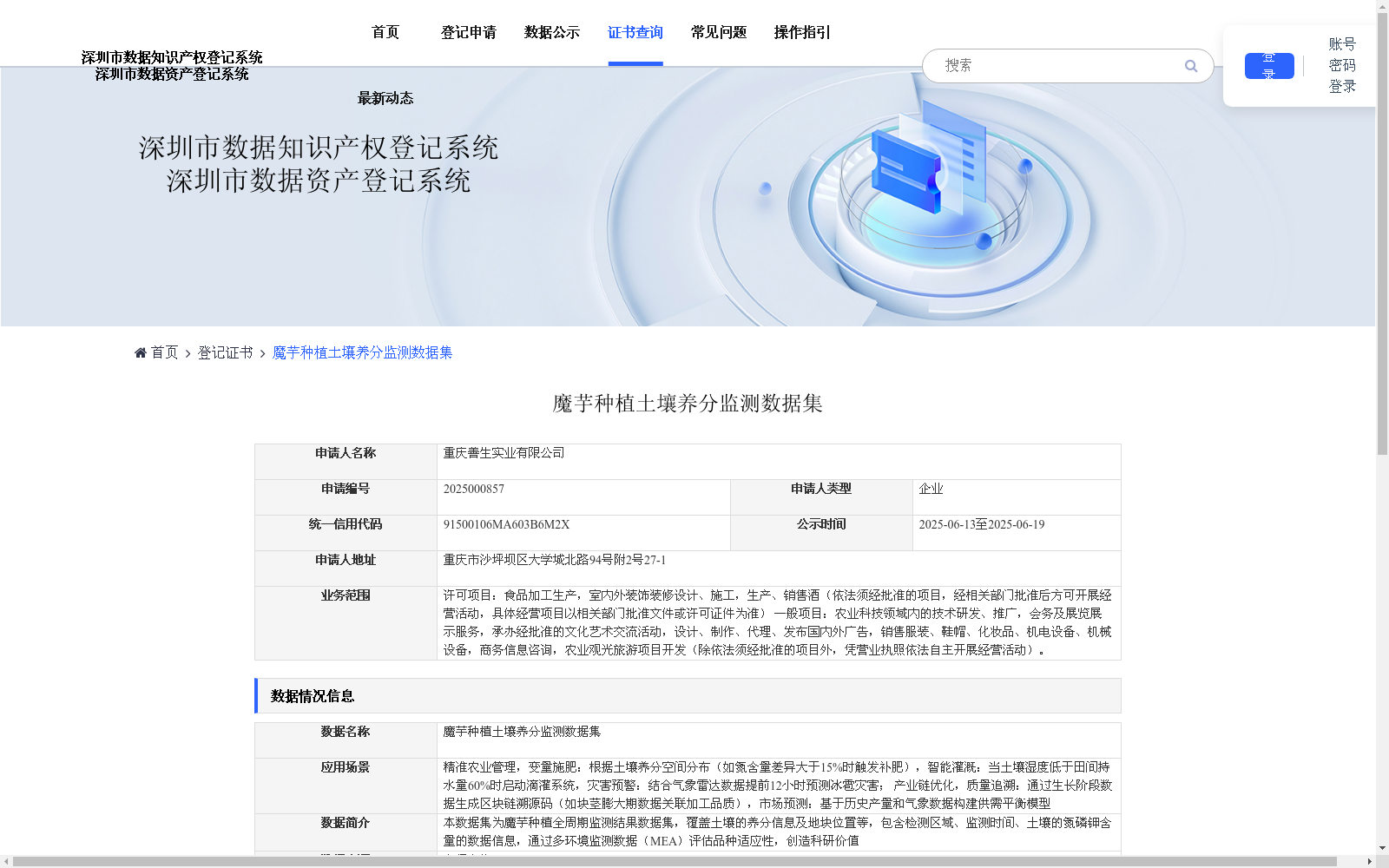1389x868 pixels.
Task: Click the scrollbar up arrow
Action: coord(1382,6)
